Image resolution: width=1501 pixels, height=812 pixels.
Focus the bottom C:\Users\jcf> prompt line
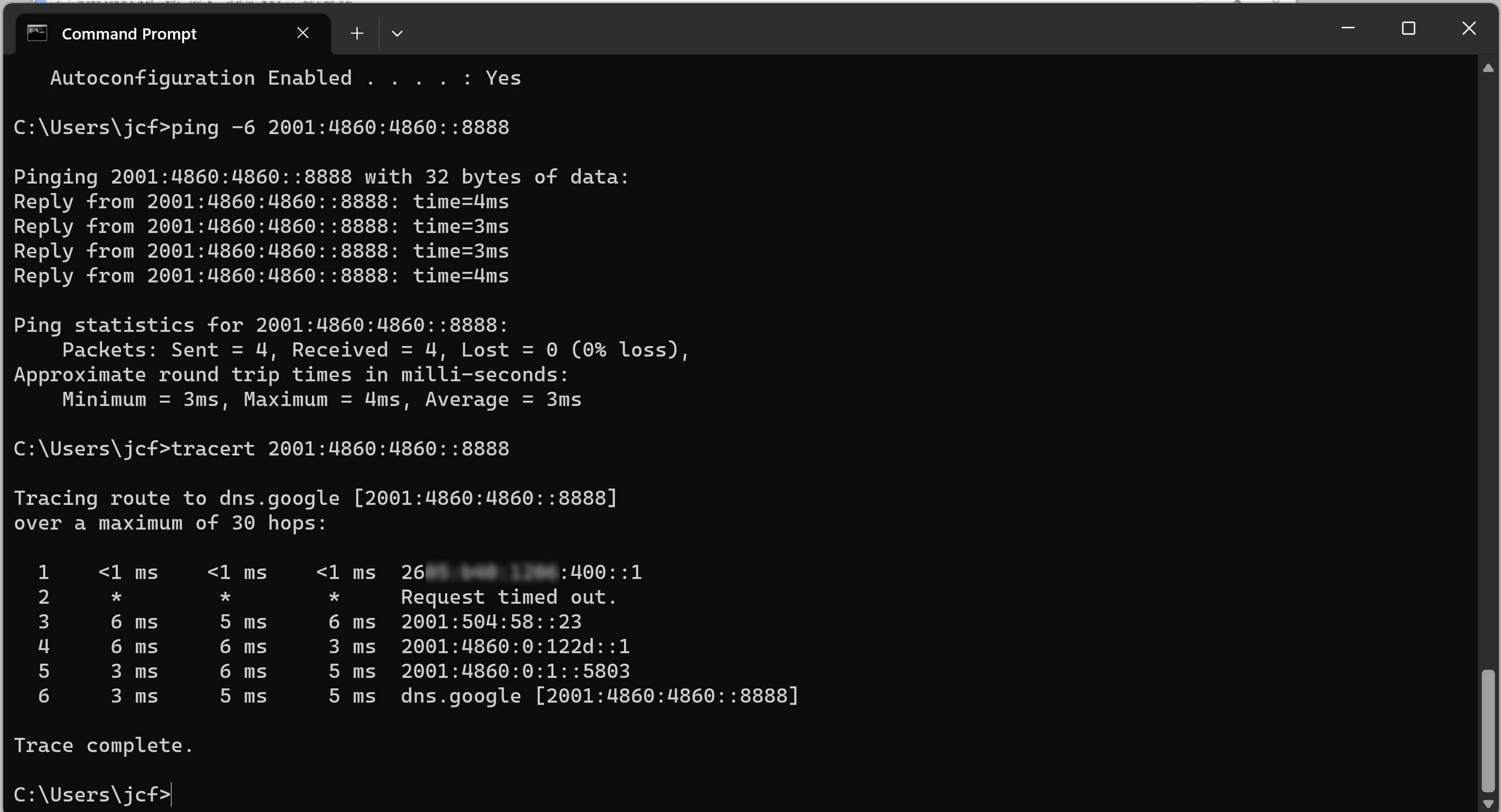[92, 795]
